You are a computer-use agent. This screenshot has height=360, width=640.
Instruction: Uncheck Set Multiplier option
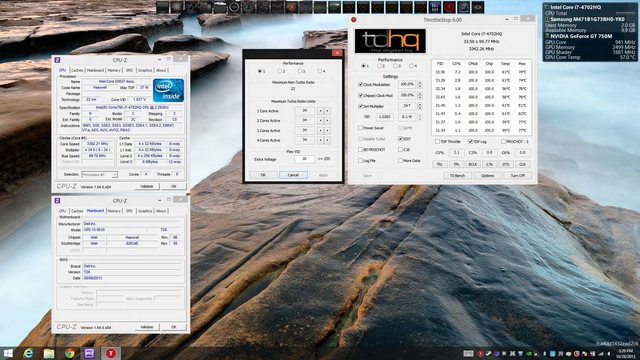(x=360, y=106)
